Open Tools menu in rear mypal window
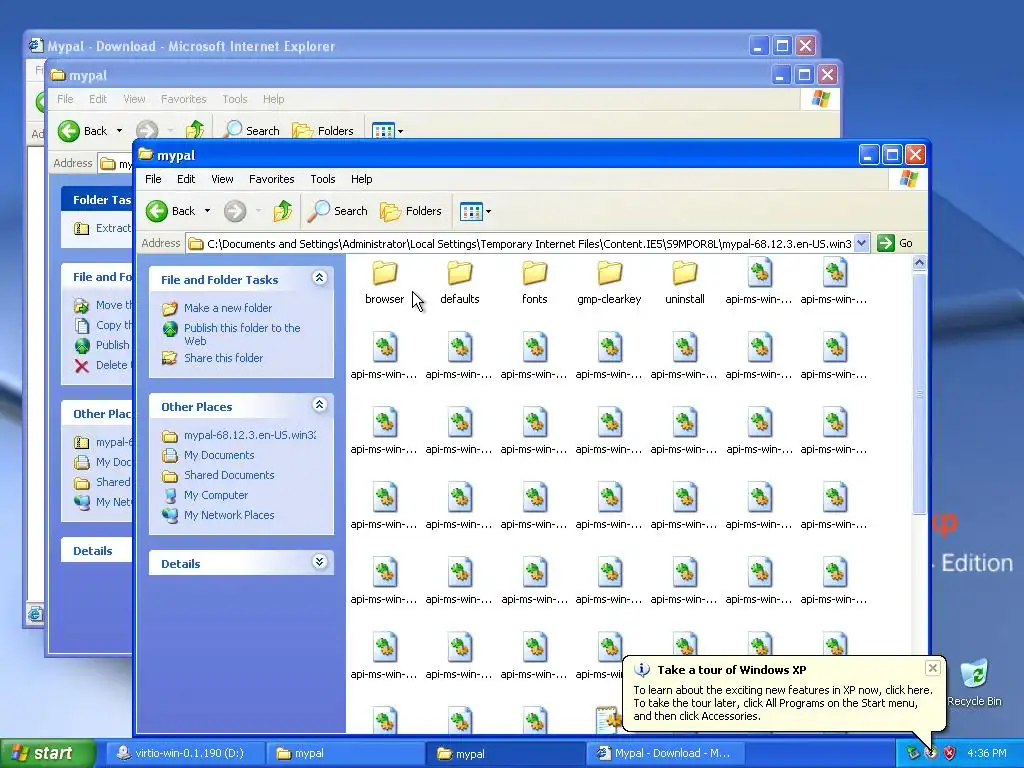This screenshot has height=768, width=1024. [234, 99]
